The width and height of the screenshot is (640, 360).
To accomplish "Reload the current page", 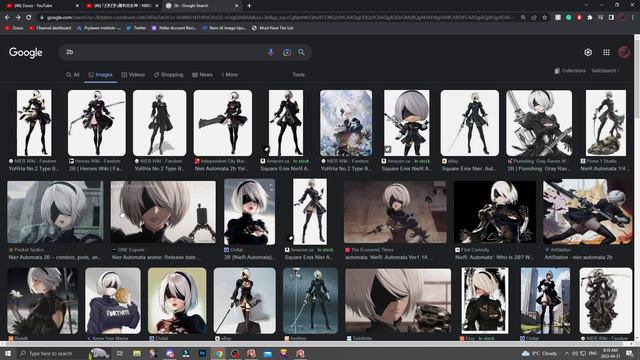I will [x=28, y=18].
